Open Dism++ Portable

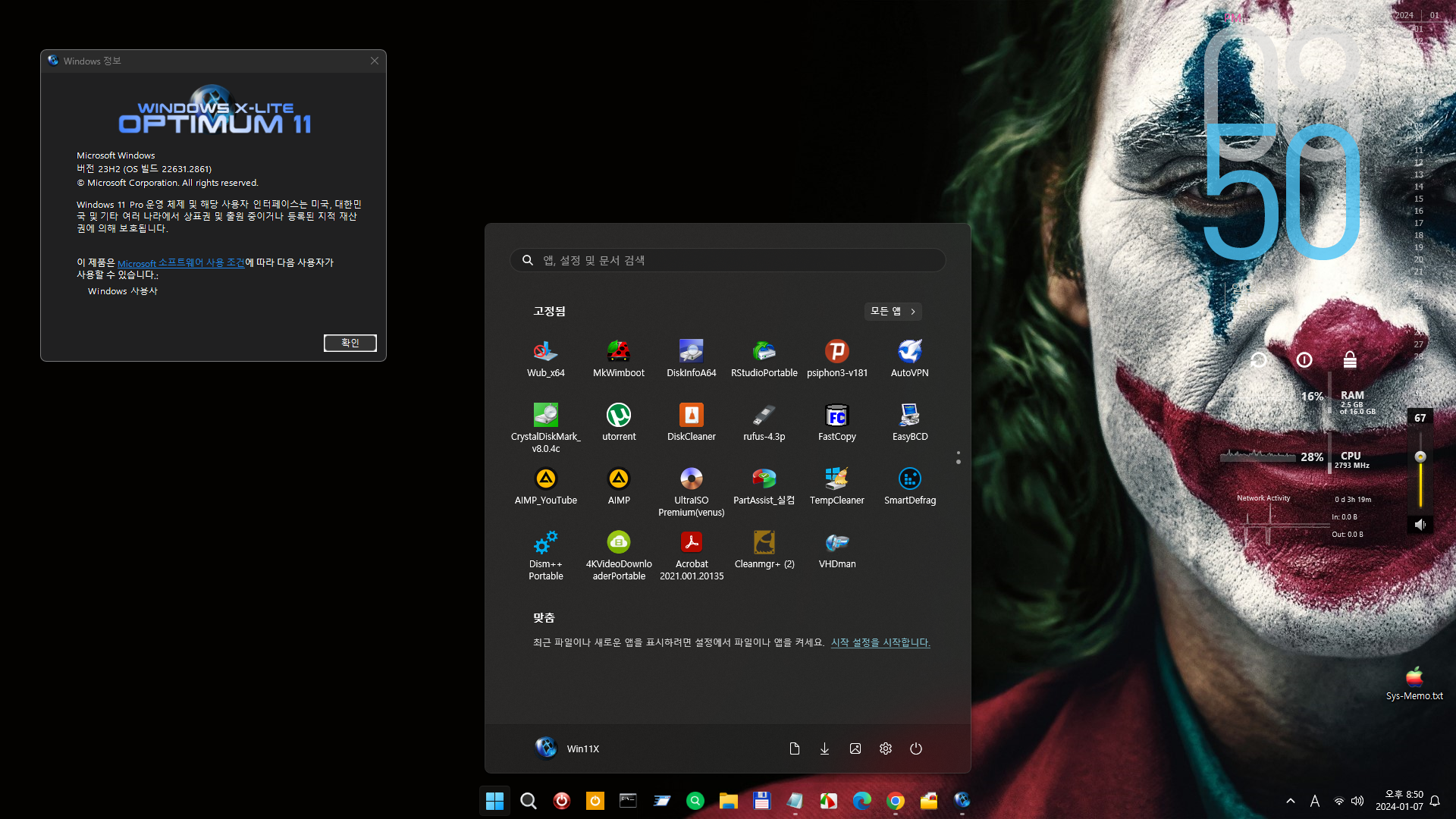(x=546, y=555)
